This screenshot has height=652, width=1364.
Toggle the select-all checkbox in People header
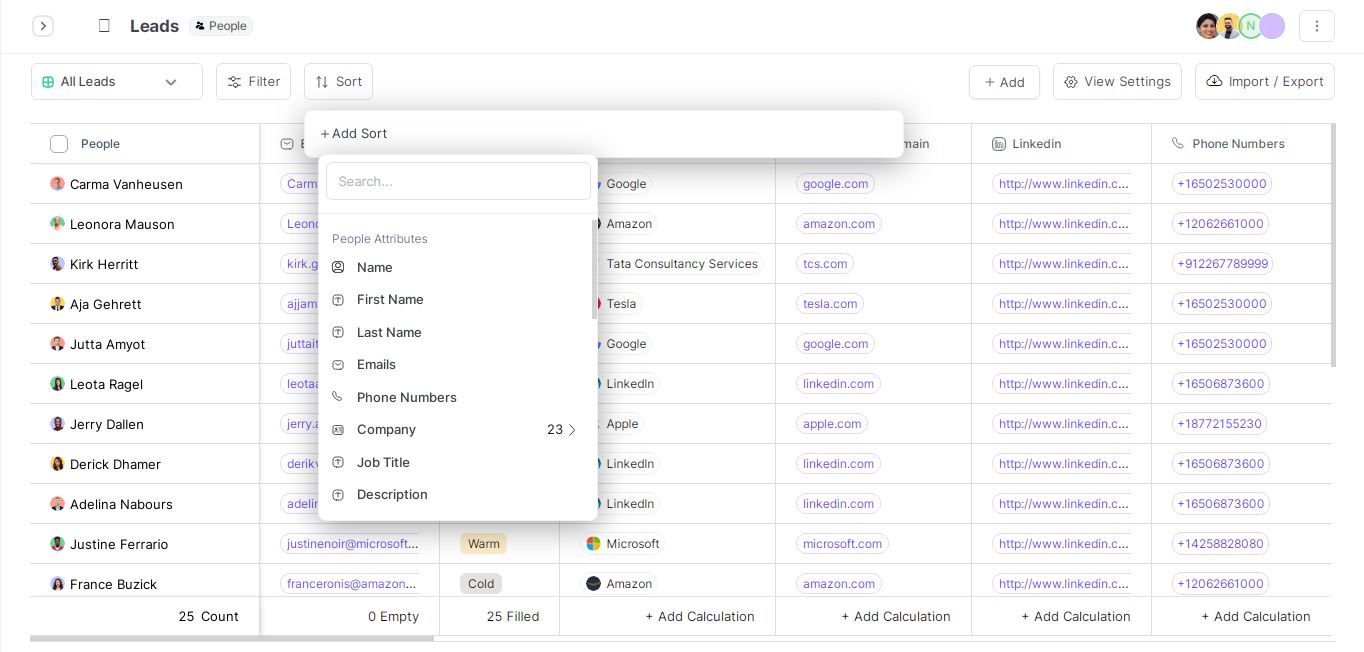click(59, 144)
